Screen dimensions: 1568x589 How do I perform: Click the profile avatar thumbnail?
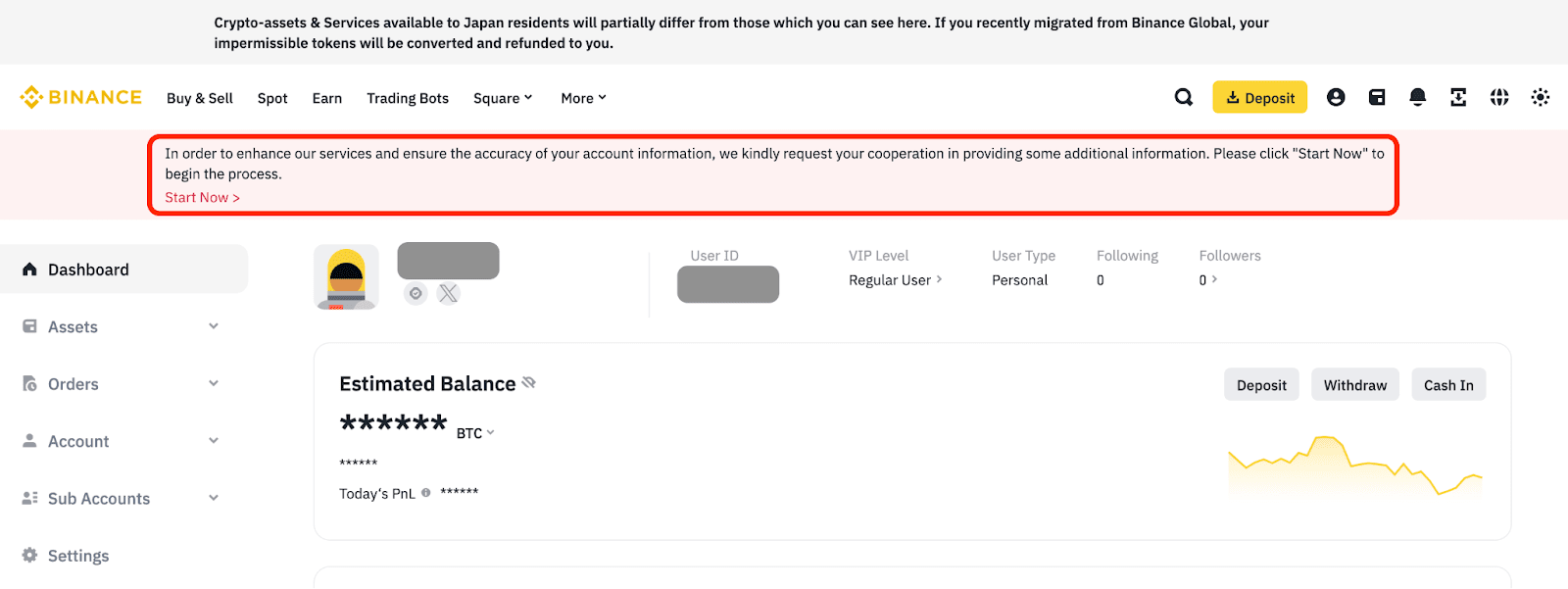click(346, 276)
